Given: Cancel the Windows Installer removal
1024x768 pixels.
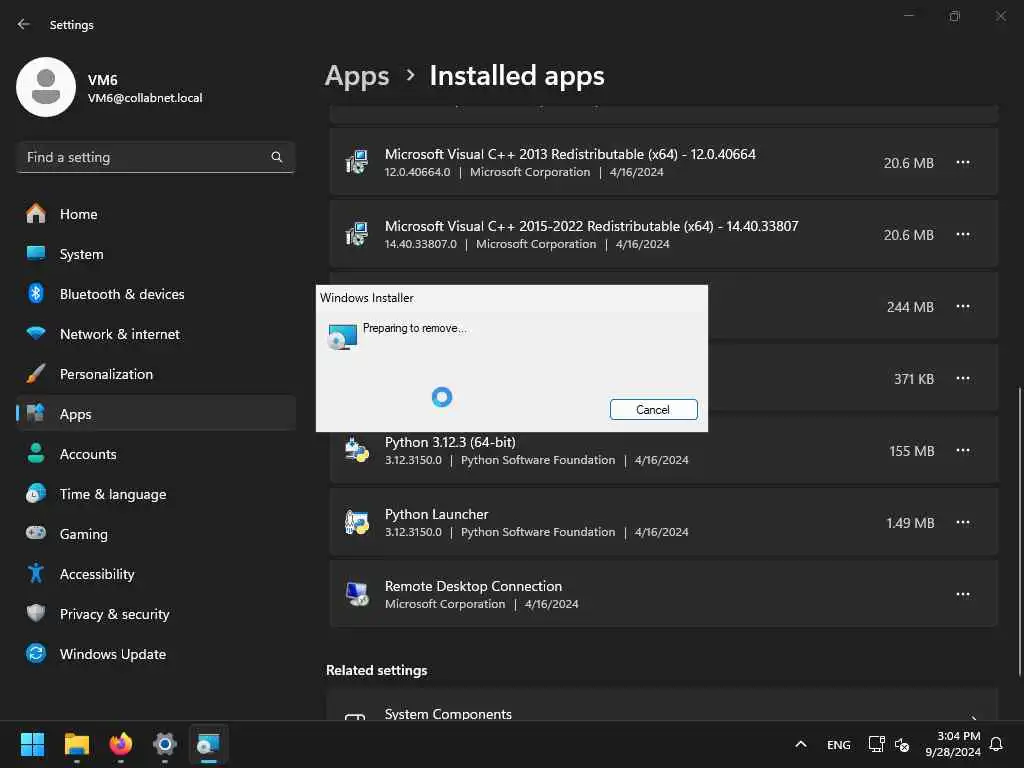Looking at the screenshot, I should (653, 409).
